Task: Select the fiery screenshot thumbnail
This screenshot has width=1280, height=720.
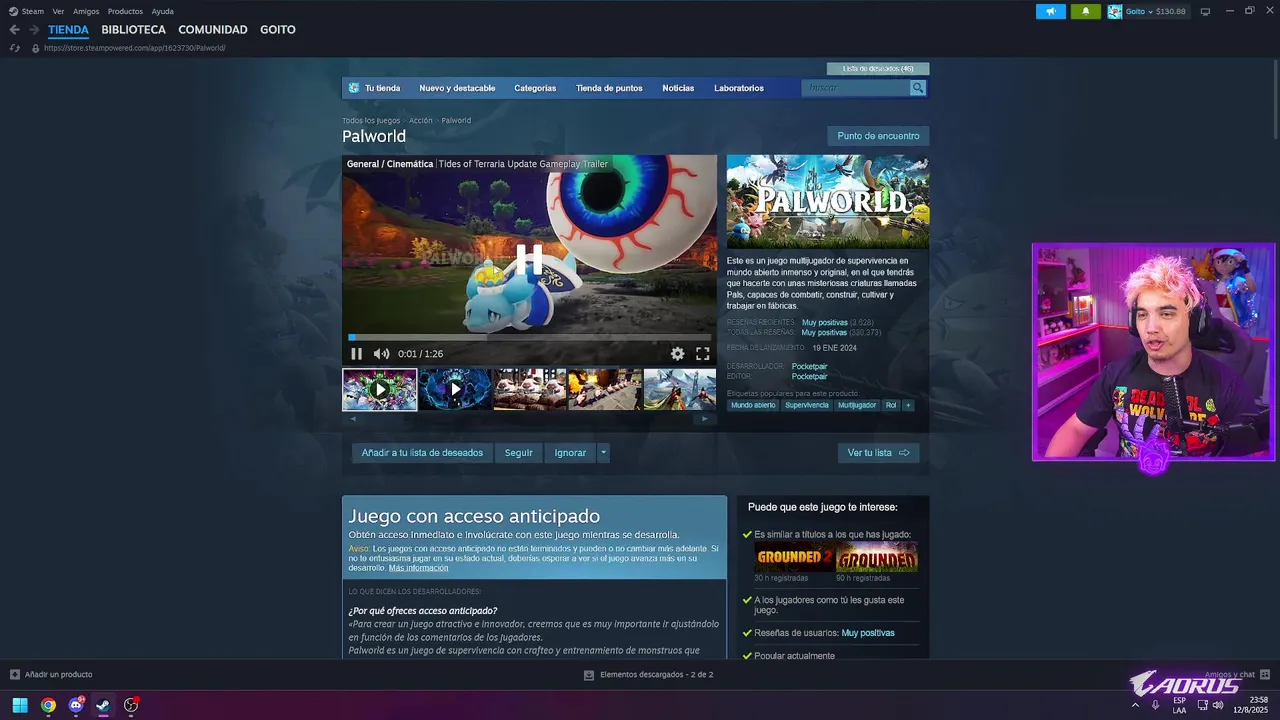Action: click(x=605, y=389)
